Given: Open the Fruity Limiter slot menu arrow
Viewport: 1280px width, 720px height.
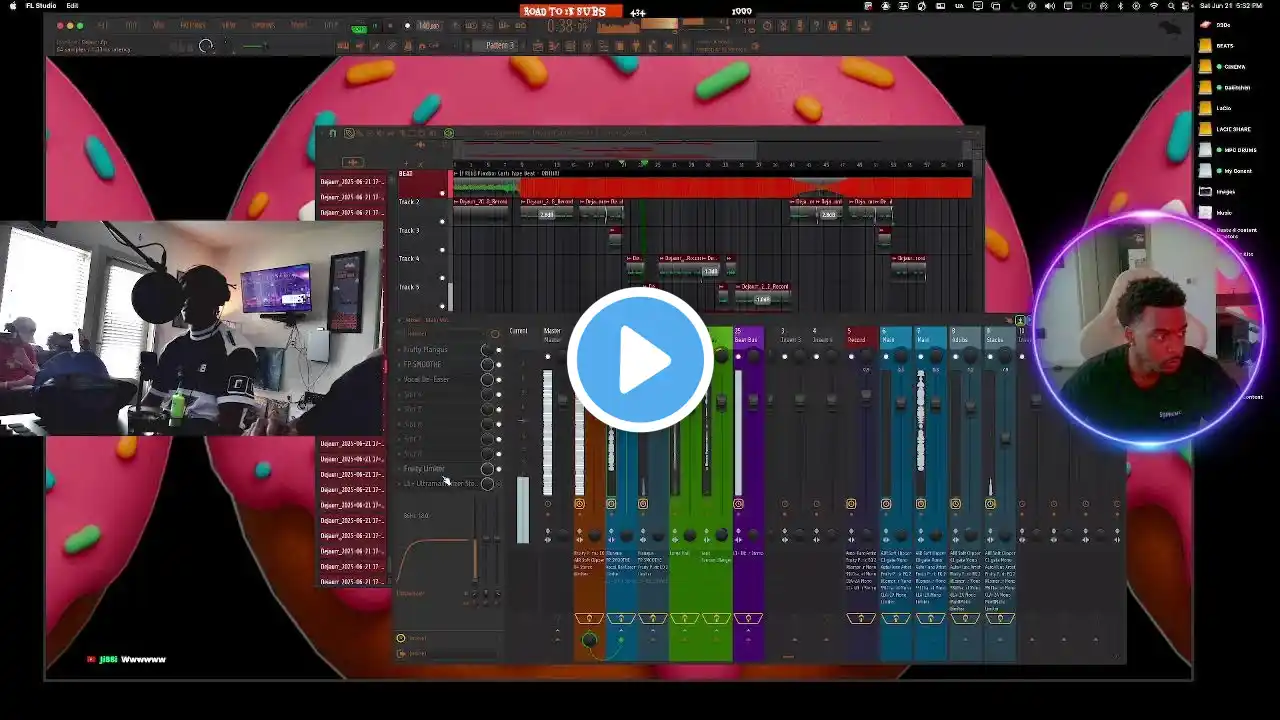Looking at the screenshot, I should 399,469.
